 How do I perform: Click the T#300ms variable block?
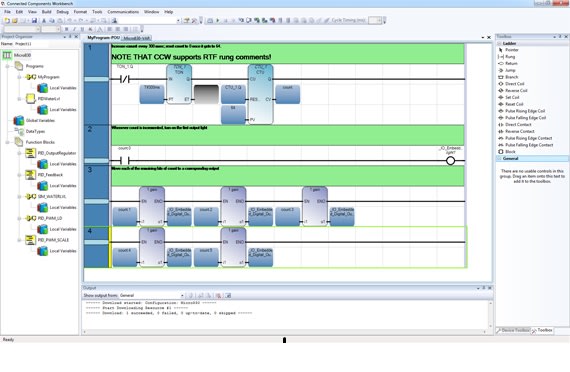[x=152, y=94]
